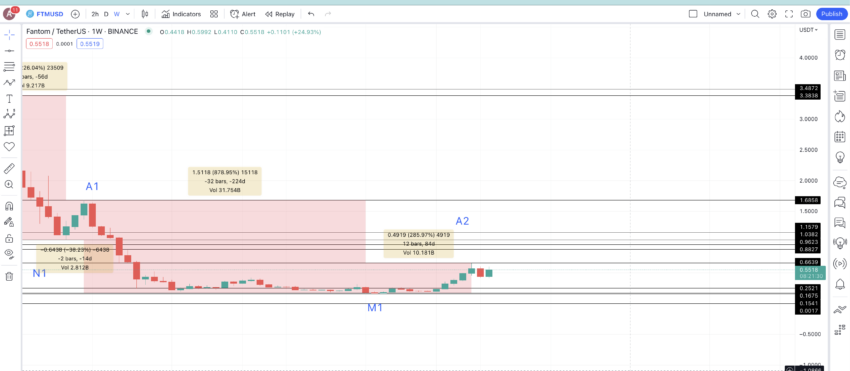Take a chart snapshot with camera
This screenshot has width=850, height=371.
pos(806,14)
